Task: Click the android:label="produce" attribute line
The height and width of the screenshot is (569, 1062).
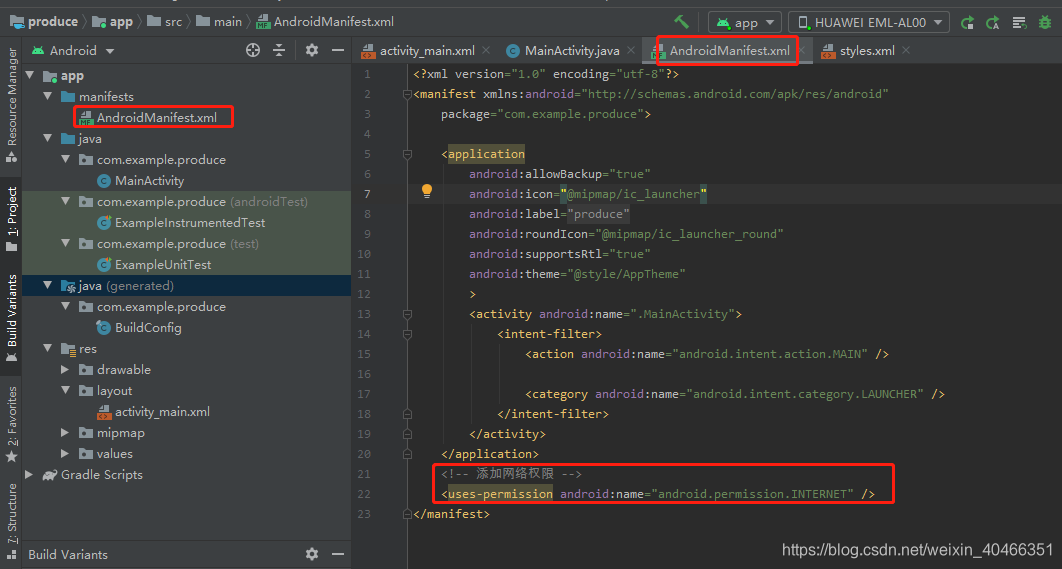Action: (x=549, y=214)
